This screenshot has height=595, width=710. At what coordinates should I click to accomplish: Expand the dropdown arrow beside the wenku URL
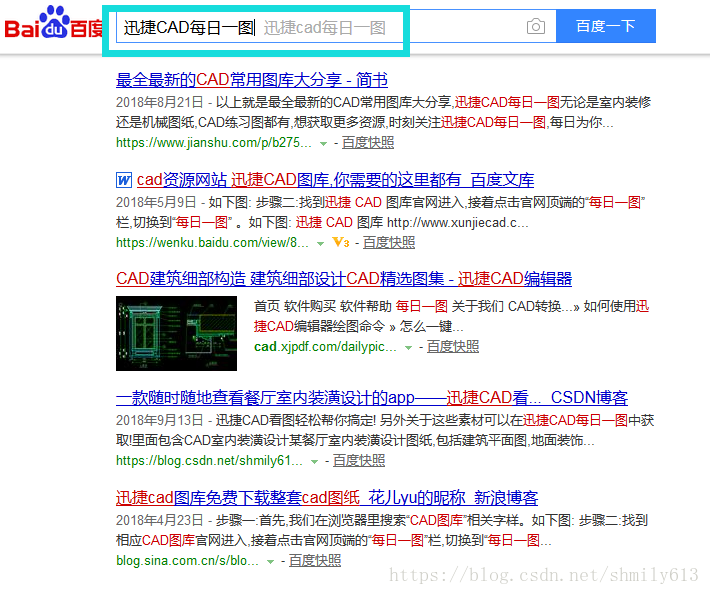pyautogui.click(x=321, y=244)
